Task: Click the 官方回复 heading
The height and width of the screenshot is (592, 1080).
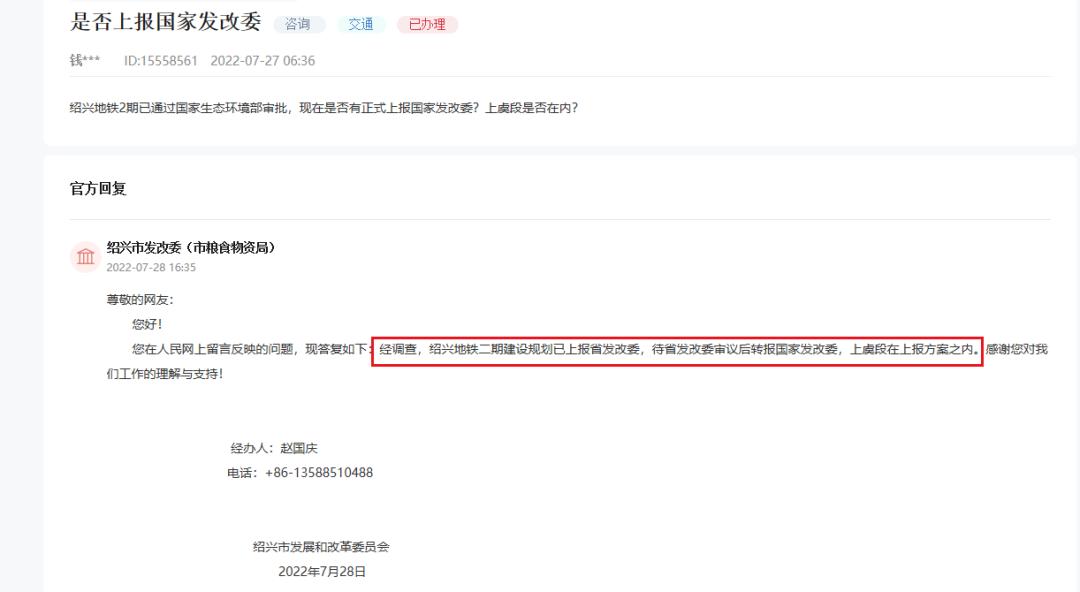Action: pos(98,188)
